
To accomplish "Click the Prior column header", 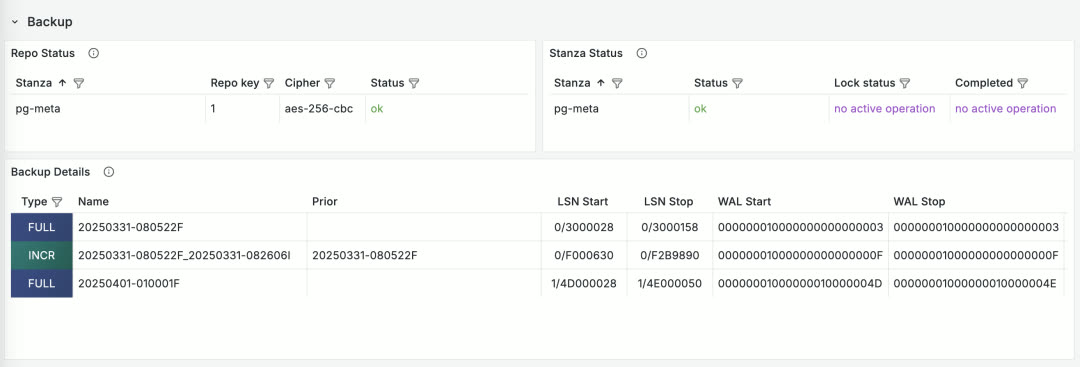I will [324, 202].
